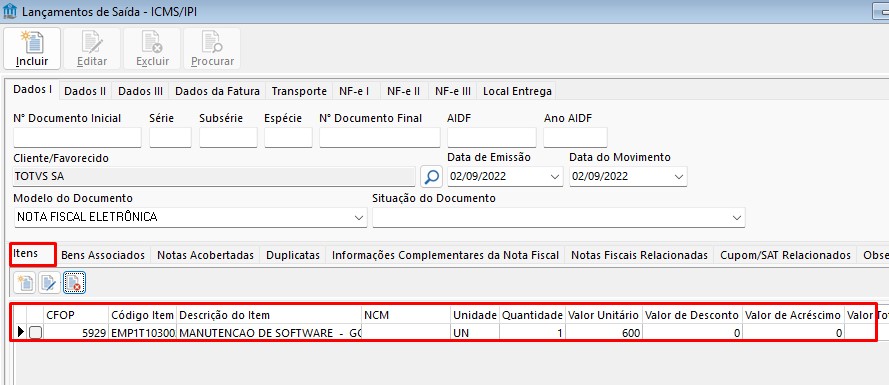Click the MANUTENCAO DE SOFTWARE description cell
889x385 pixels.
tap(269, 333)
